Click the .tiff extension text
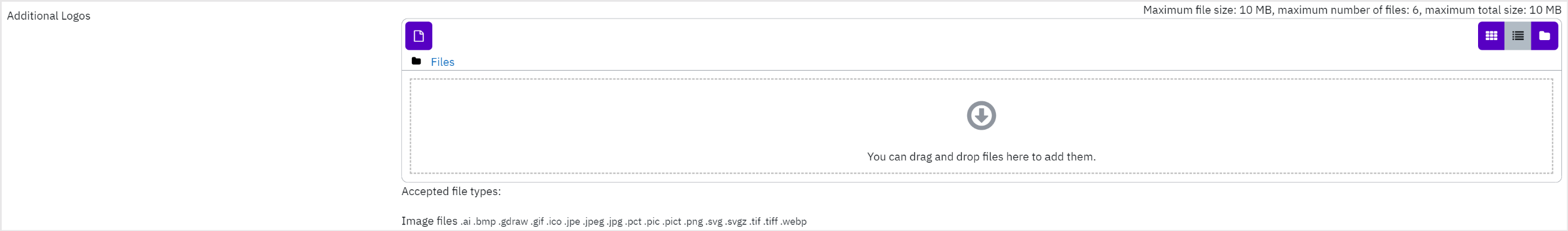 (771, 222)
